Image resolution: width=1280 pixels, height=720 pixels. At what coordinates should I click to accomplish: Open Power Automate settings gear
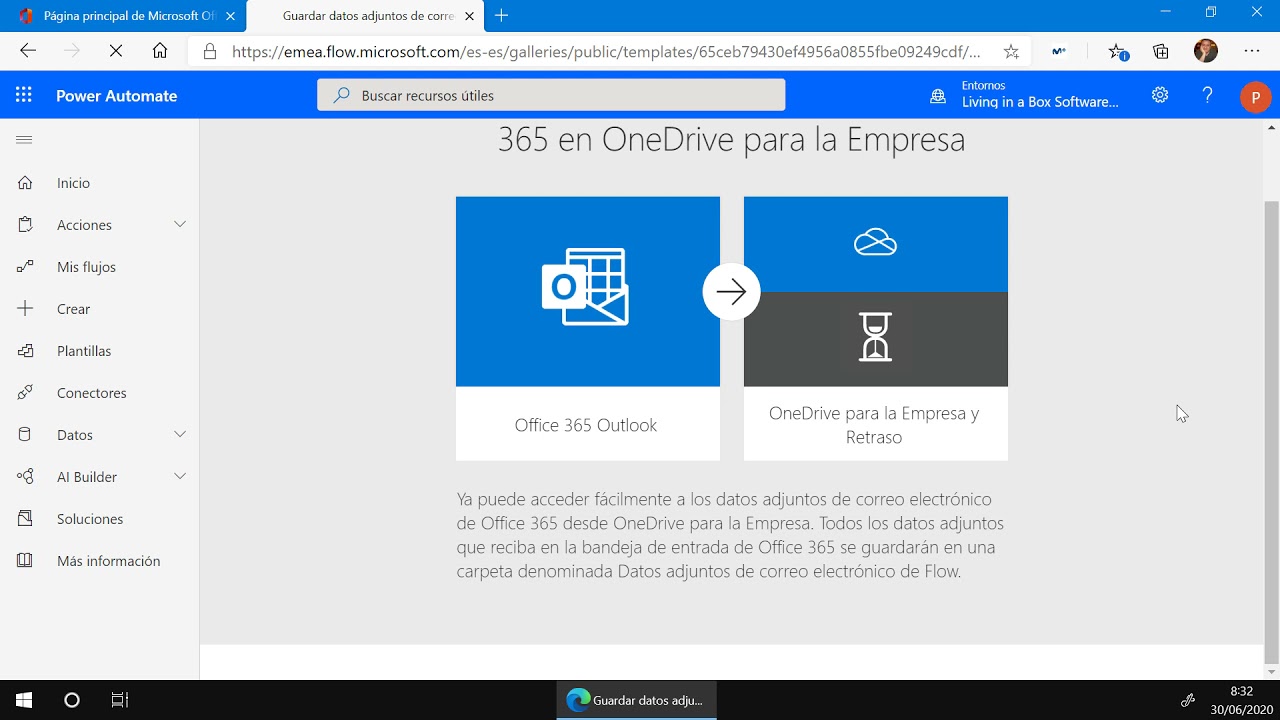(x=1160, y=95)
